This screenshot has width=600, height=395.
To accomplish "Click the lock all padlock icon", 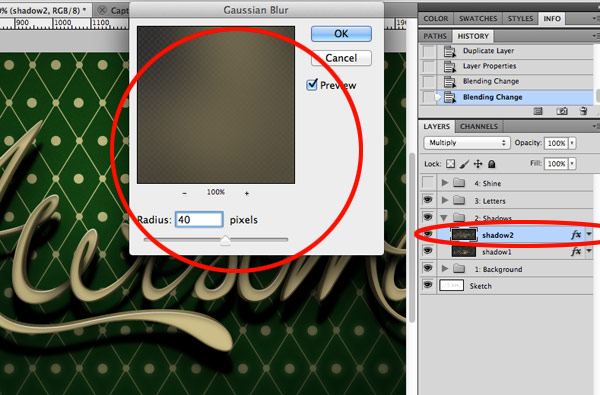I will (492, 164).
